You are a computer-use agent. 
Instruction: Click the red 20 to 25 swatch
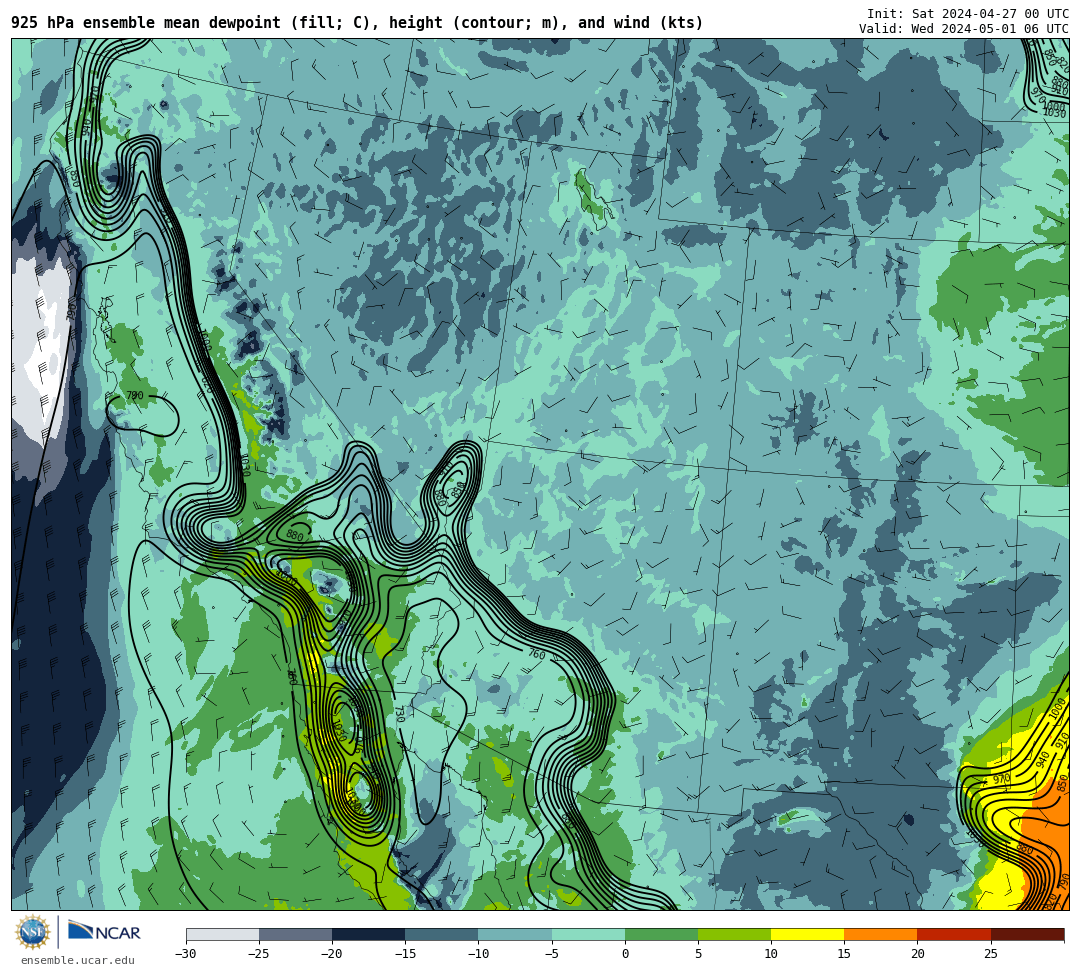(954, 934)
